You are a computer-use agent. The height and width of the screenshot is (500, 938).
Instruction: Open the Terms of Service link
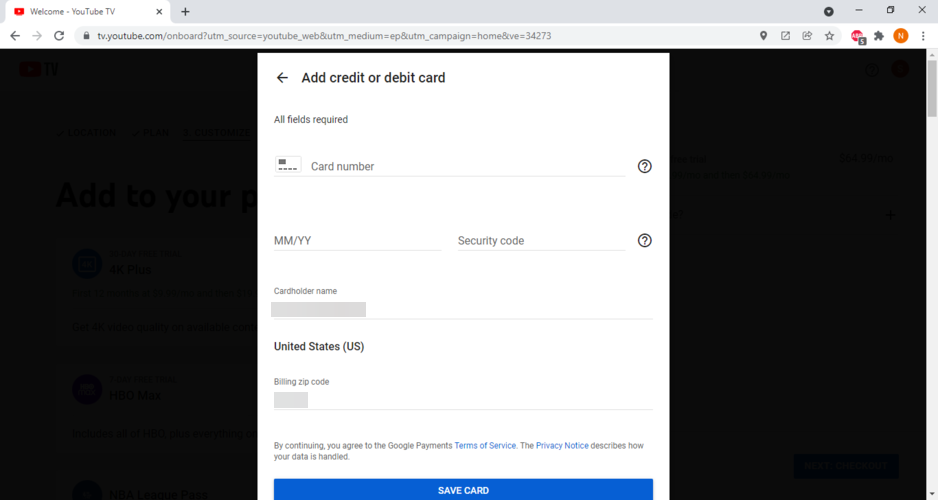point(485,445)
